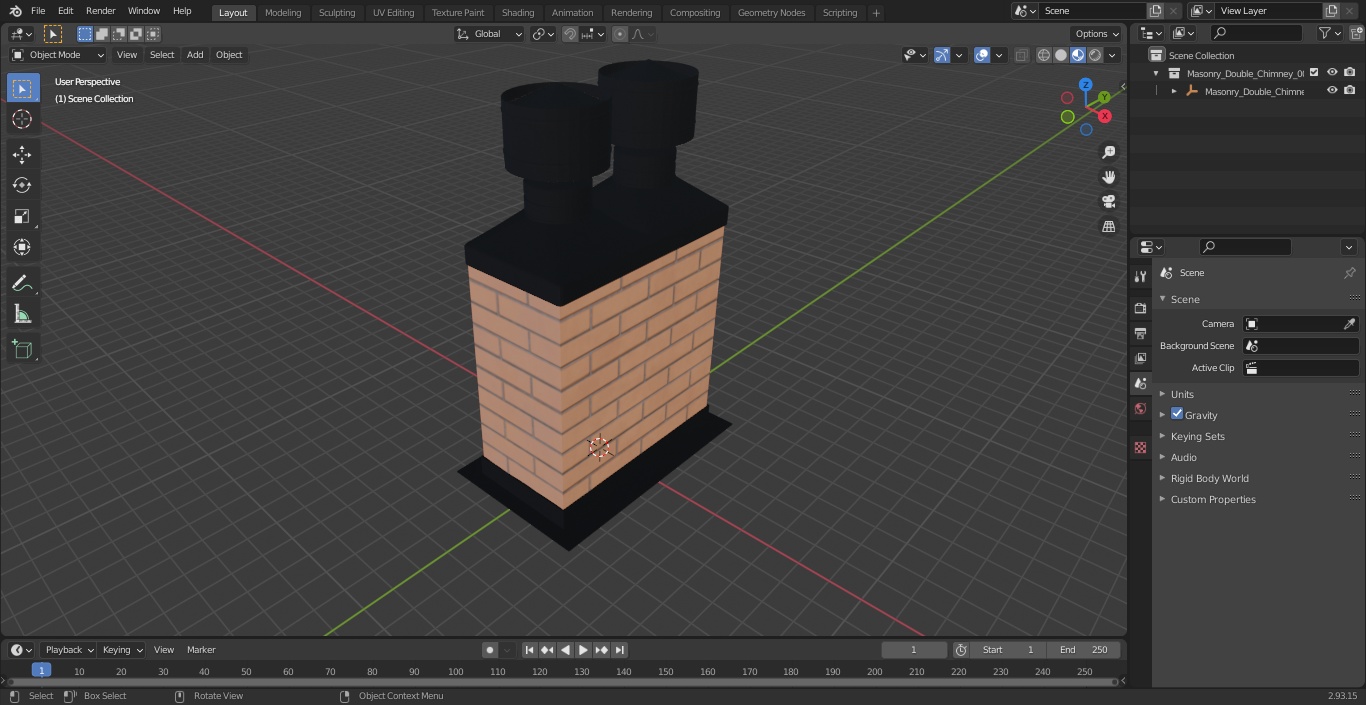1366x705 pixels.
Task: Toggle auto keying record button
Action: 490,650
